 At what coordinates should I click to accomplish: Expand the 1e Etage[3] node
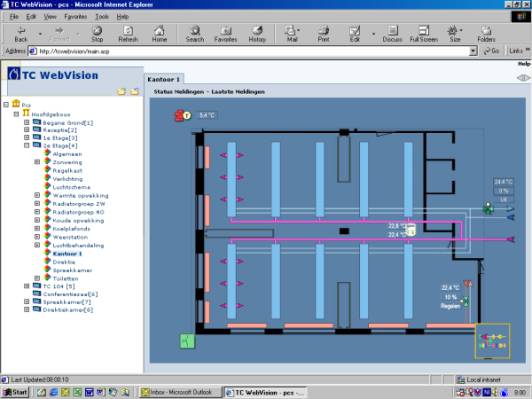[x=27, y=138]
